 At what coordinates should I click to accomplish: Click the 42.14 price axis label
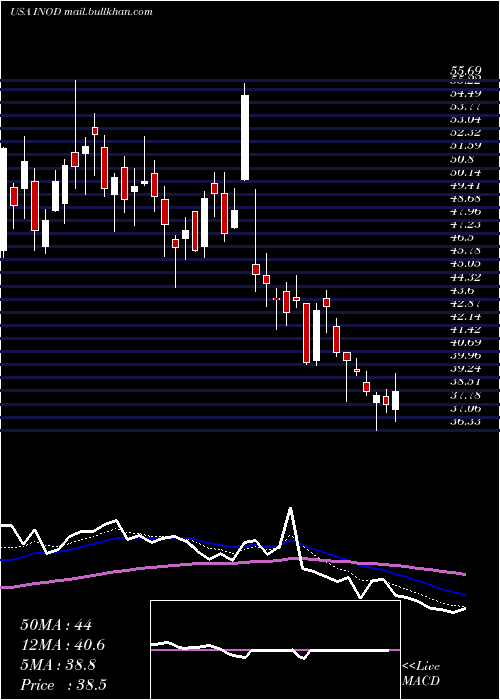465,316
